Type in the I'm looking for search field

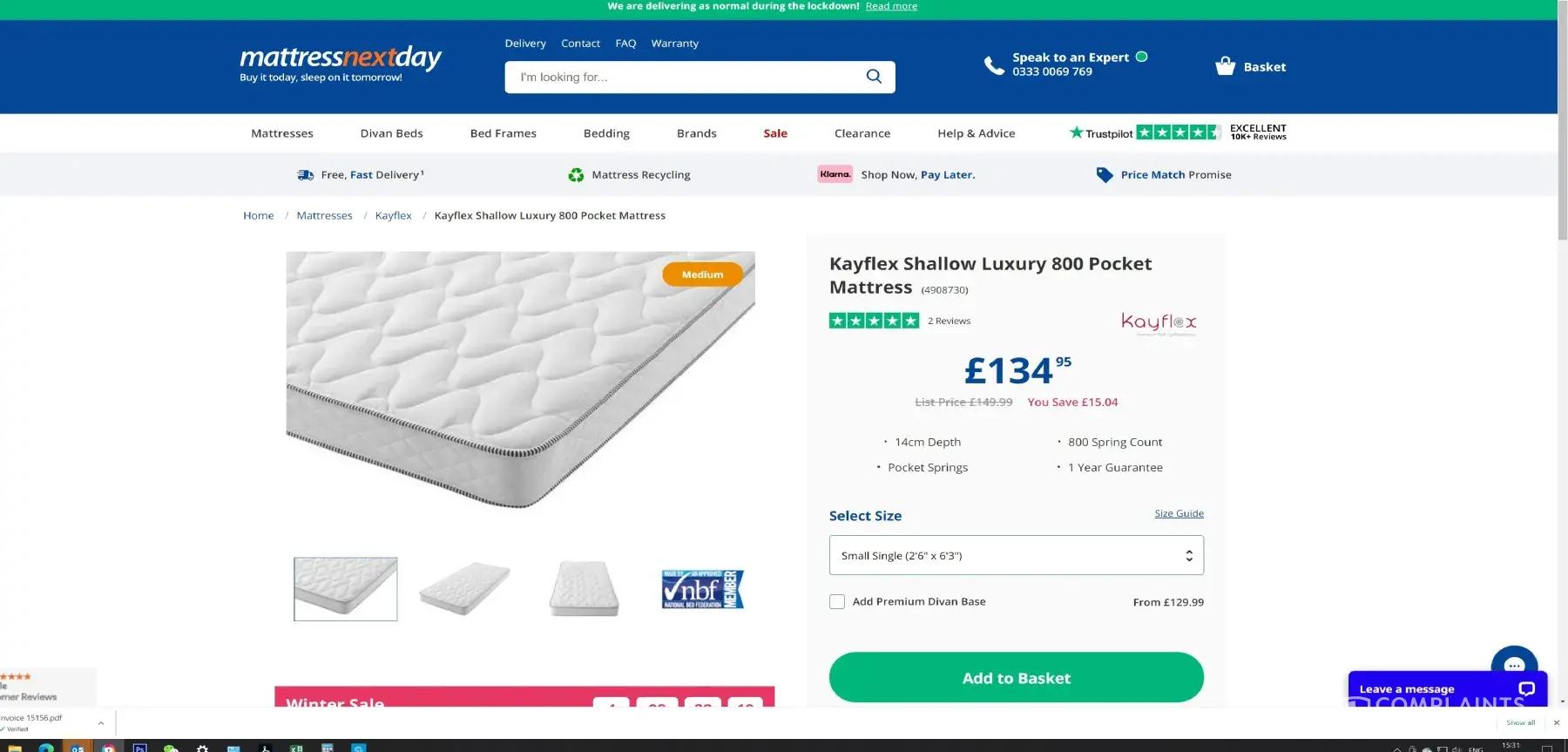click(x=679, y=78)
